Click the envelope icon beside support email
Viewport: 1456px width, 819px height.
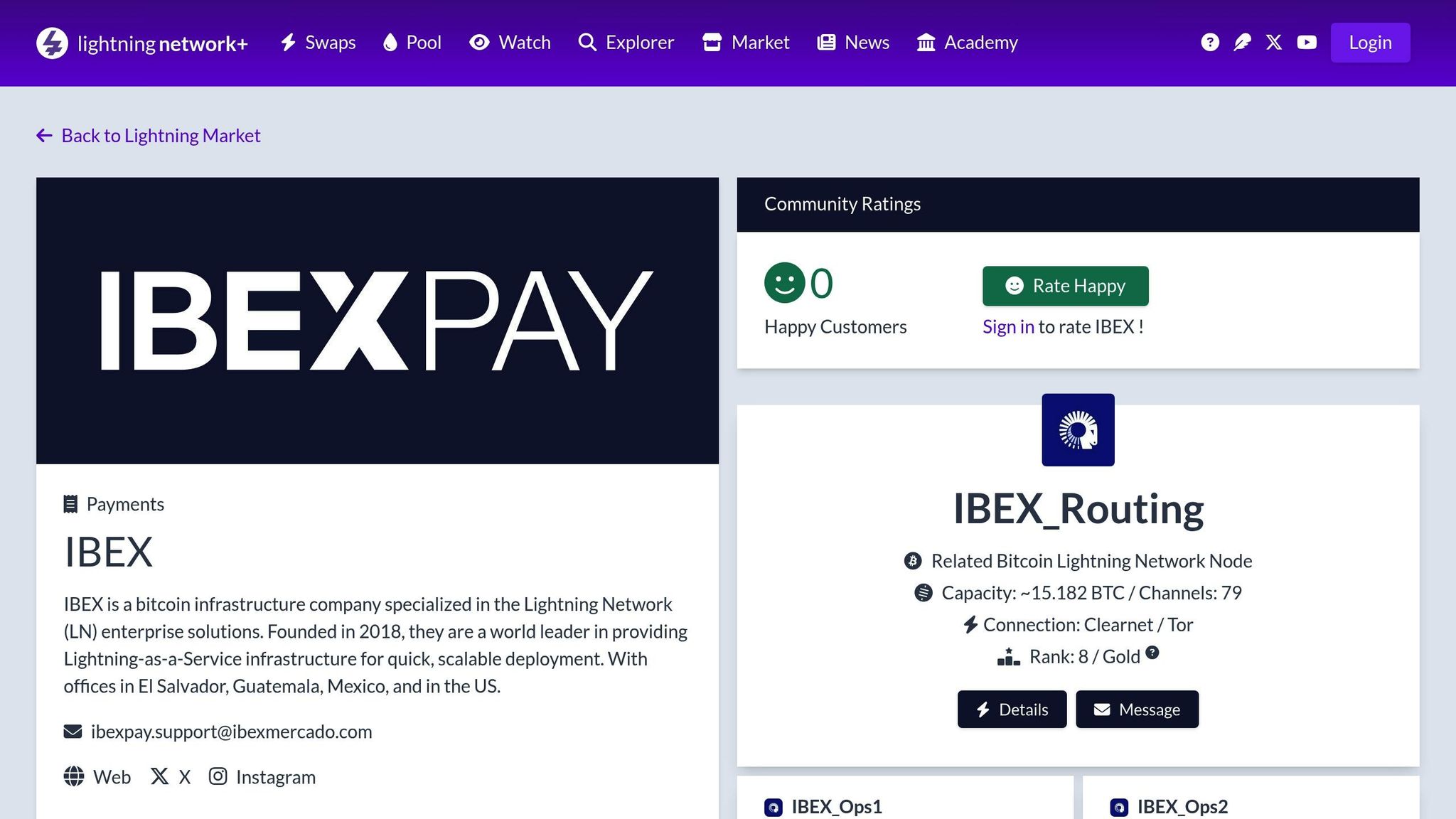click(x=73, y=732)
